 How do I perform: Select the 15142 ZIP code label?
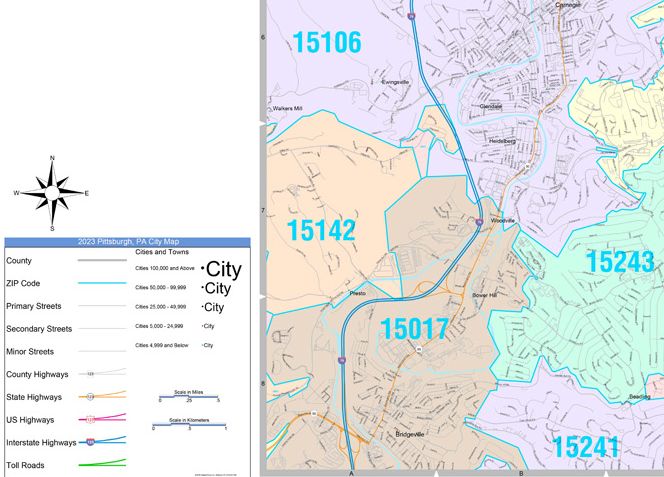point(320,231)
